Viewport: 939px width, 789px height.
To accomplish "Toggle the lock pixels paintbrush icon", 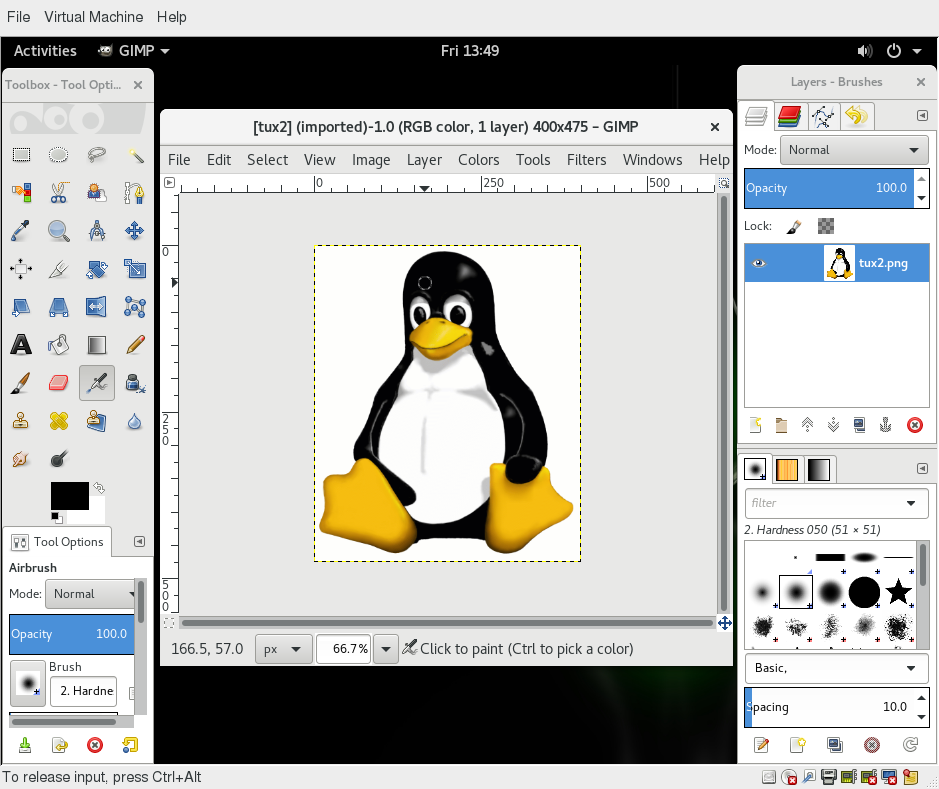I will pyautogui.click(x=794, y=226).
